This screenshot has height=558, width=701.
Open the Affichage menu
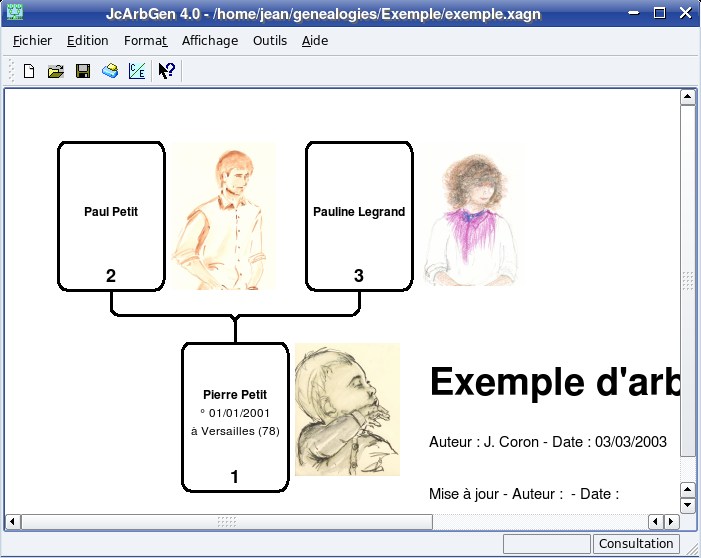[x=210, y=41]
